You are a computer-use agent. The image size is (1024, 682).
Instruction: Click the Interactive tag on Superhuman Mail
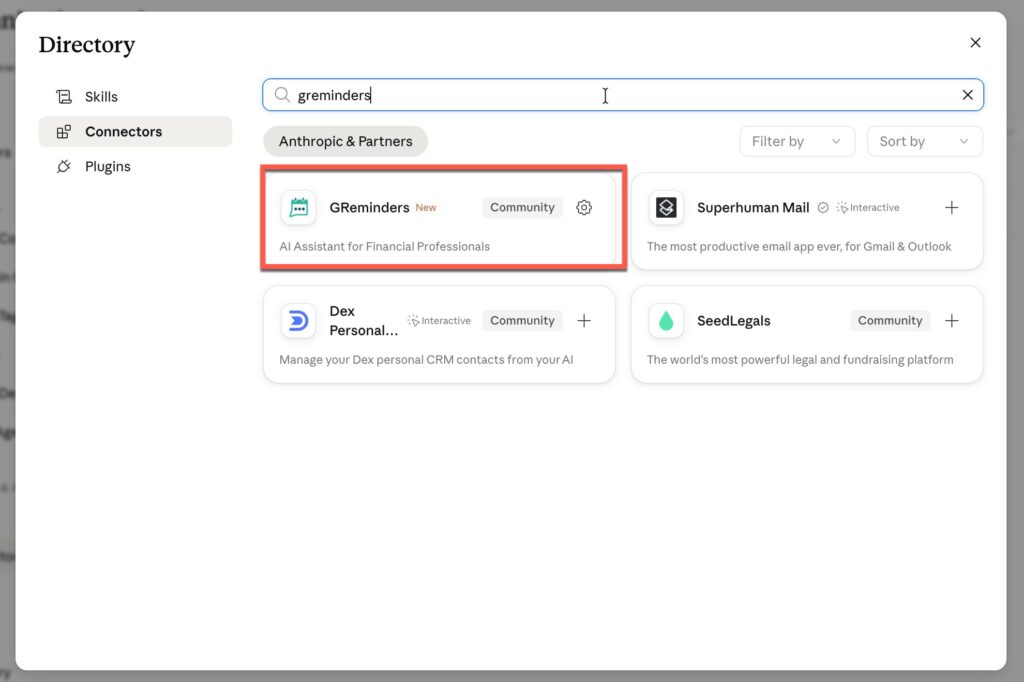point(868,208)
